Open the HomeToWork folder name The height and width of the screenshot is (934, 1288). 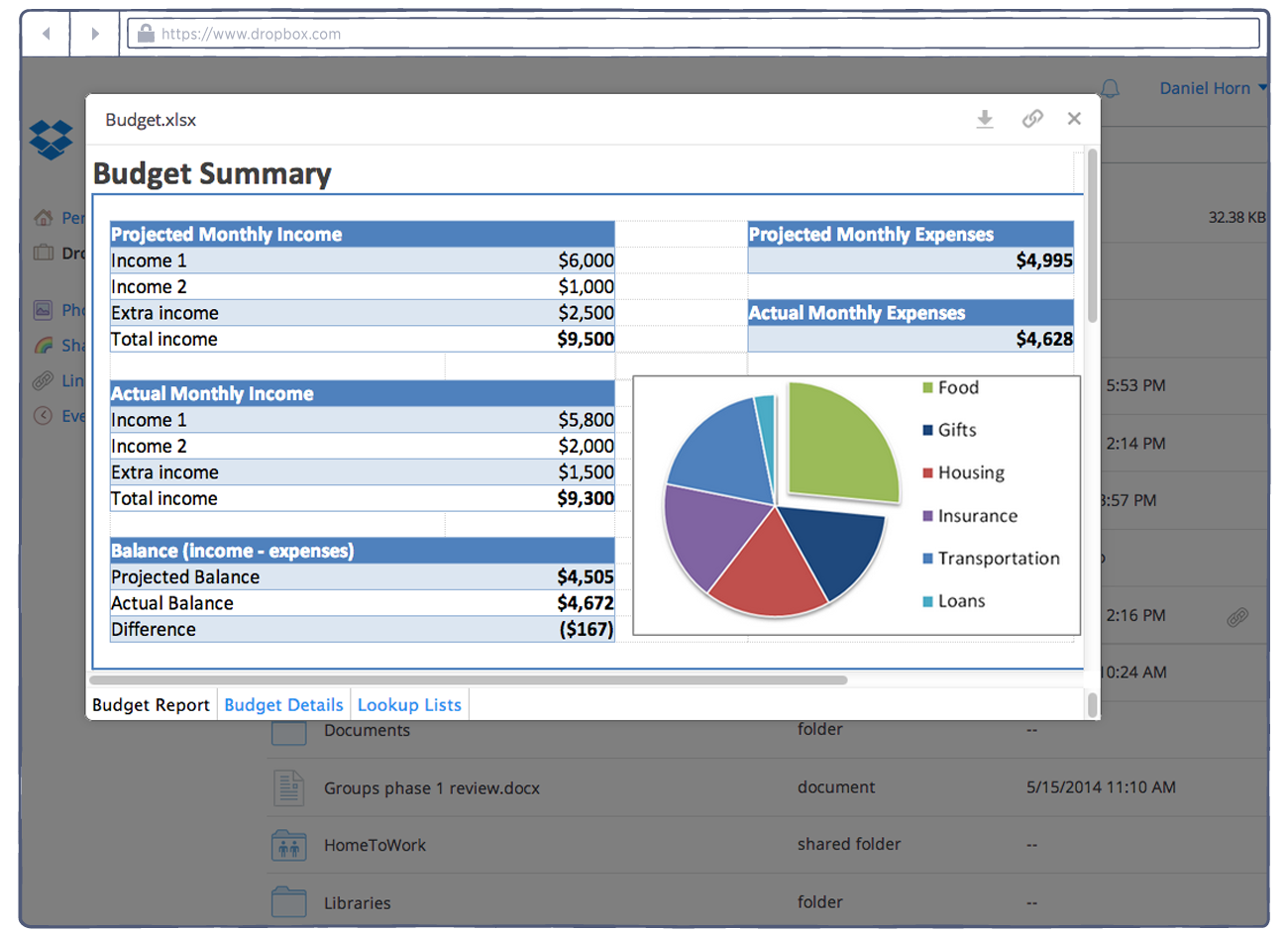pos(375,846)
